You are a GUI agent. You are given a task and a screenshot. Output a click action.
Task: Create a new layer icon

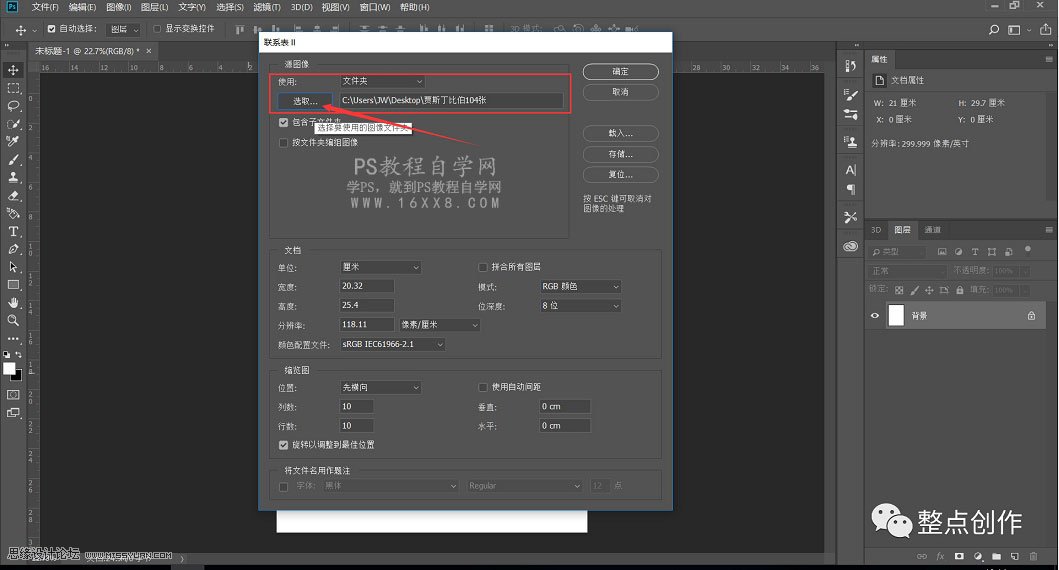tap(1014, 556)
